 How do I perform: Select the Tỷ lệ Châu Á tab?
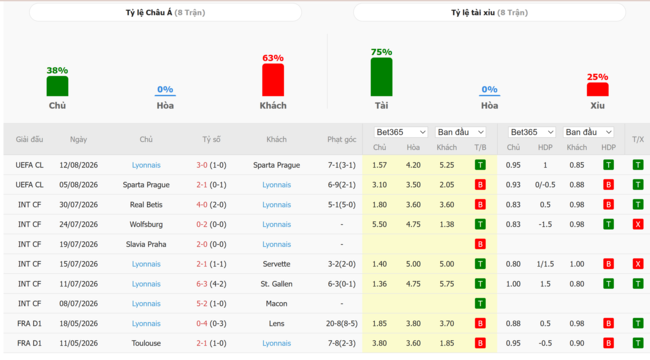click(165, 12)
